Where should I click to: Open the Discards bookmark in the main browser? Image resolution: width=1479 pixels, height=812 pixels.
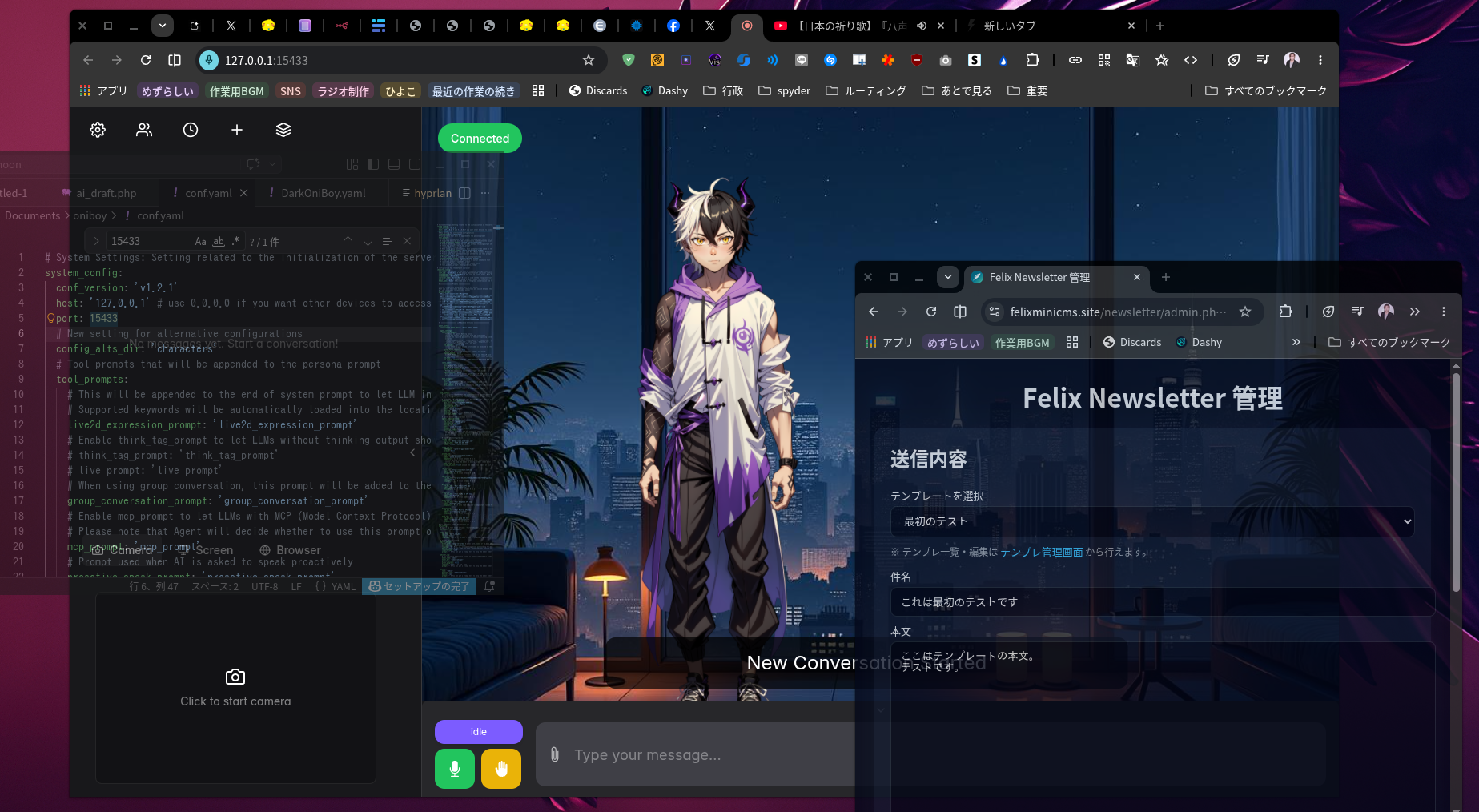point(598,90)
